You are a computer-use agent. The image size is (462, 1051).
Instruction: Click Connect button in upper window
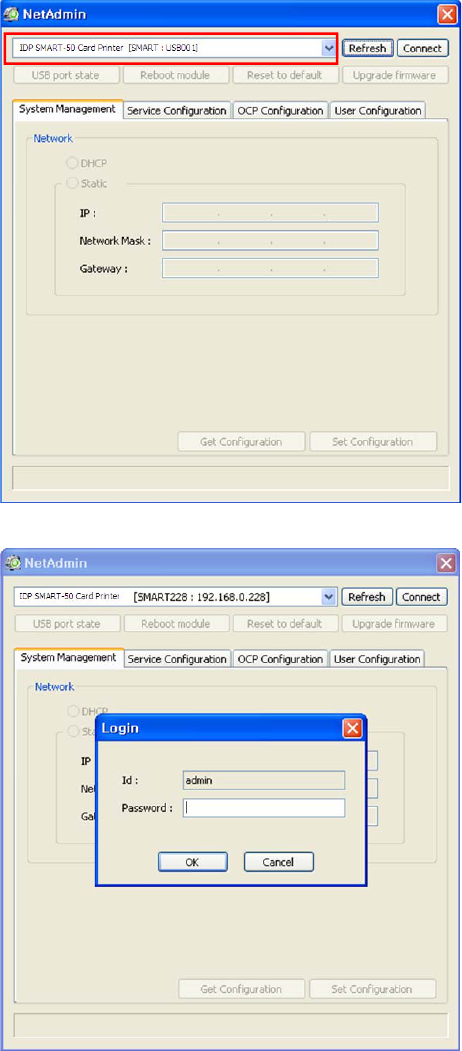tap(422, 48)
